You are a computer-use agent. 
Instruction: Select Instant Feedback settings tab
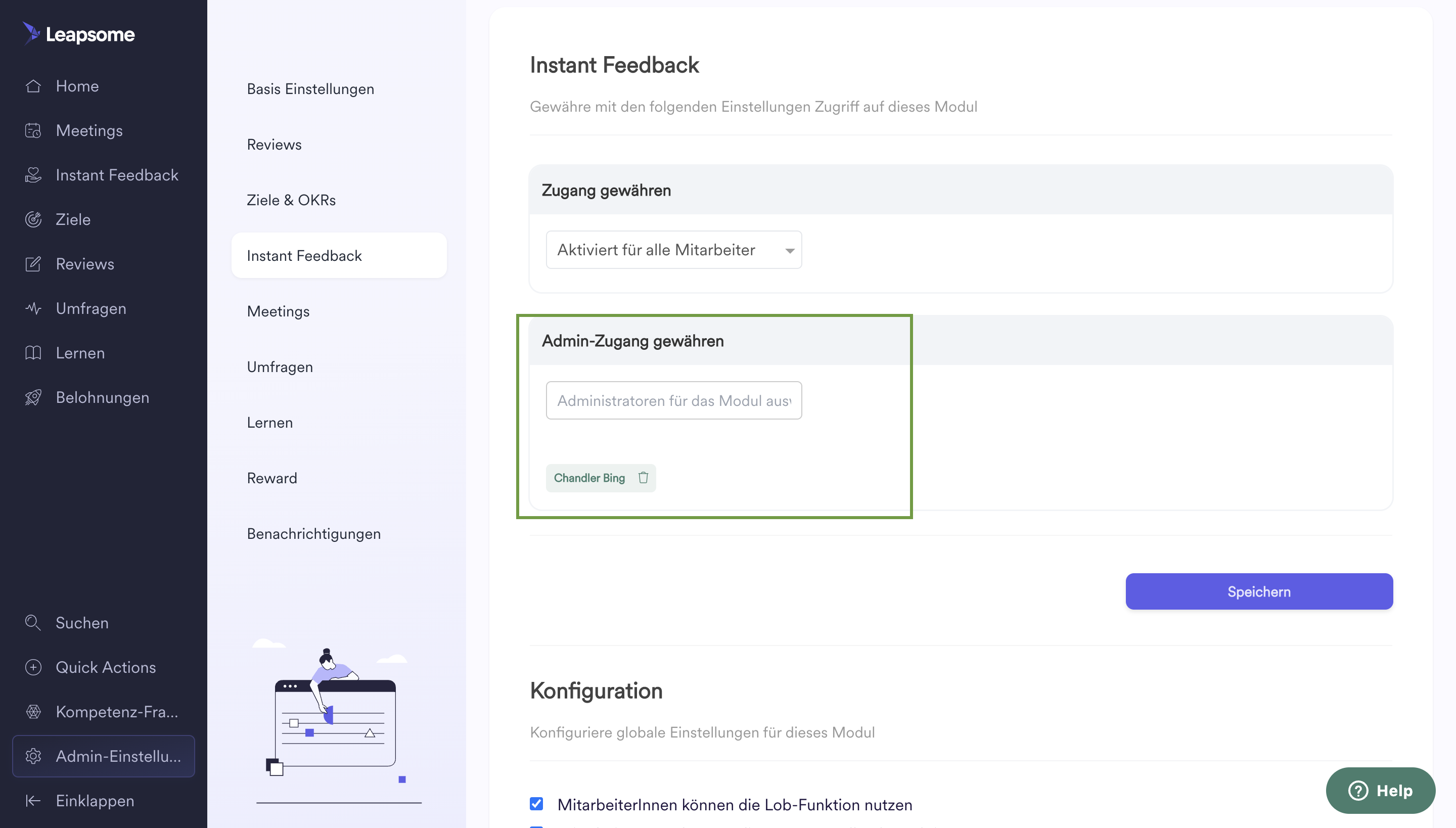(339, 255)
